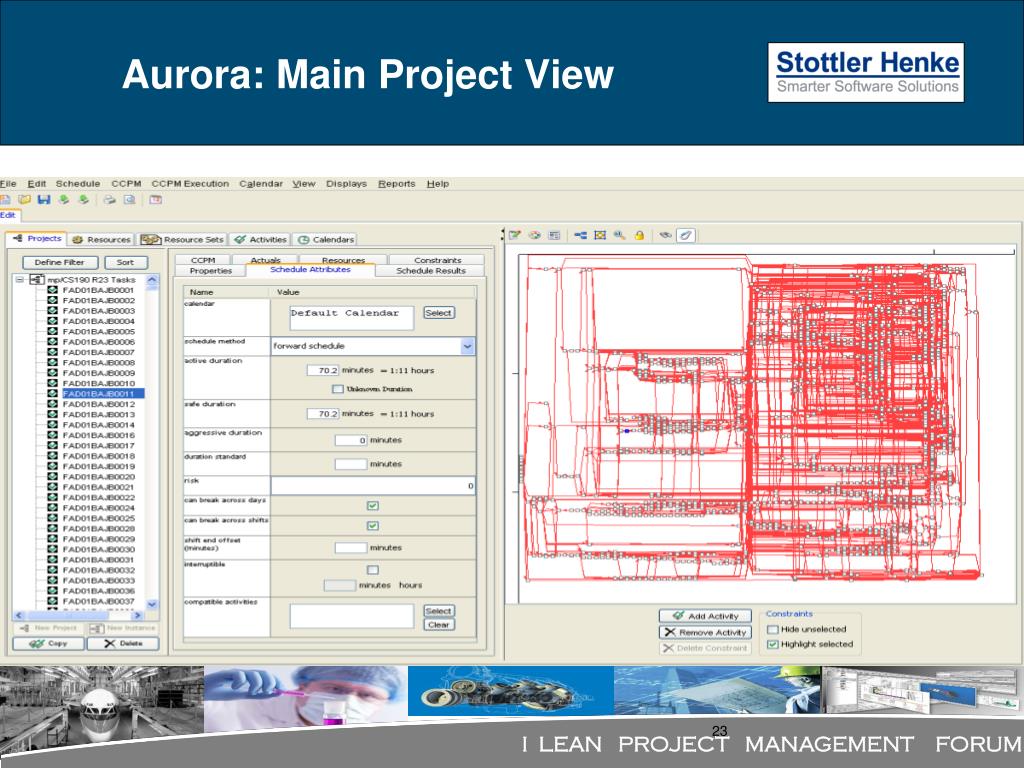
Task: Click the print preview magnifier icon
Action: tap(129, 200)
